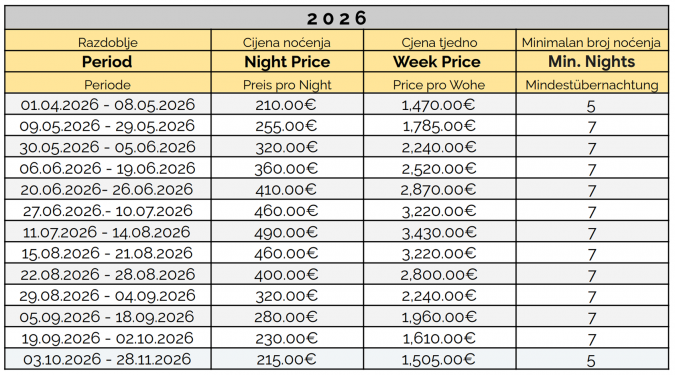Image resolution: width=675 pixels, height=375 pixels.
Task: Select the Period column header
Action: (x=107, y=62)
